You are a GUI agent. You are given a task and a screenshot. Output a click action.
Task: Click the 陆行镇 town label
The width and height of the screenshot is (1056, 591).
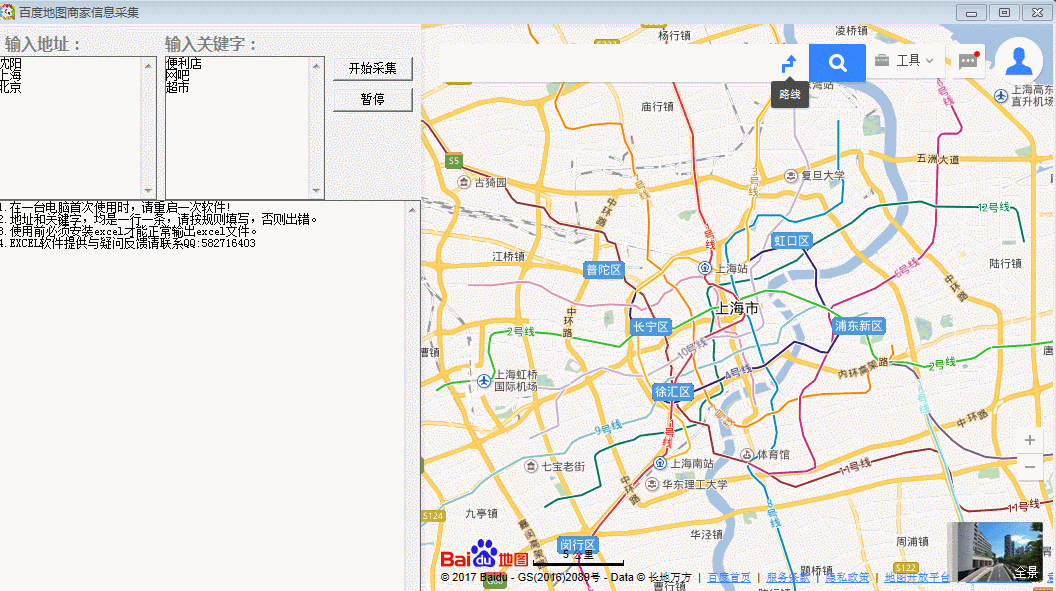click(x=1005, y=263)
